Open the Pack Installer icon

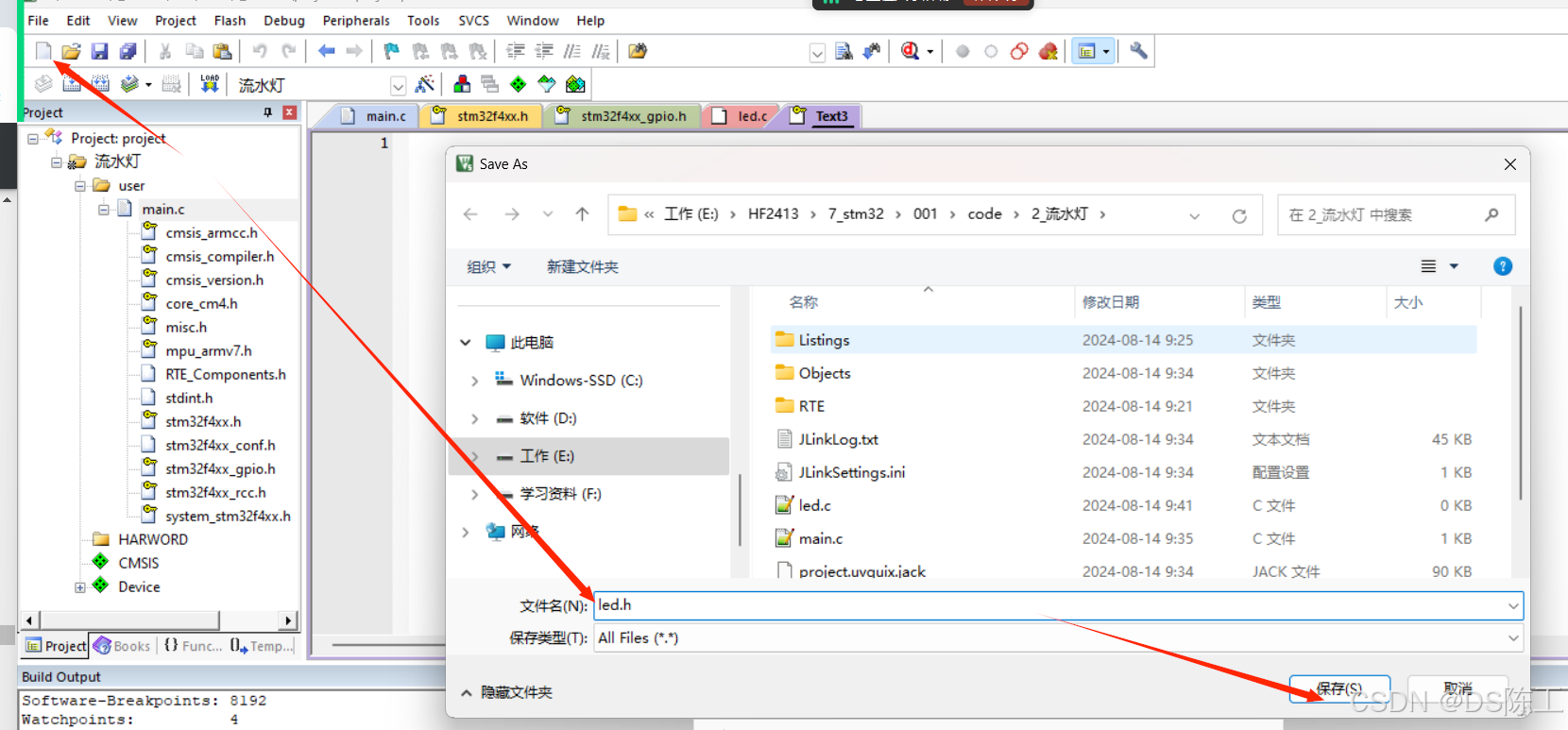pos(575,84)
